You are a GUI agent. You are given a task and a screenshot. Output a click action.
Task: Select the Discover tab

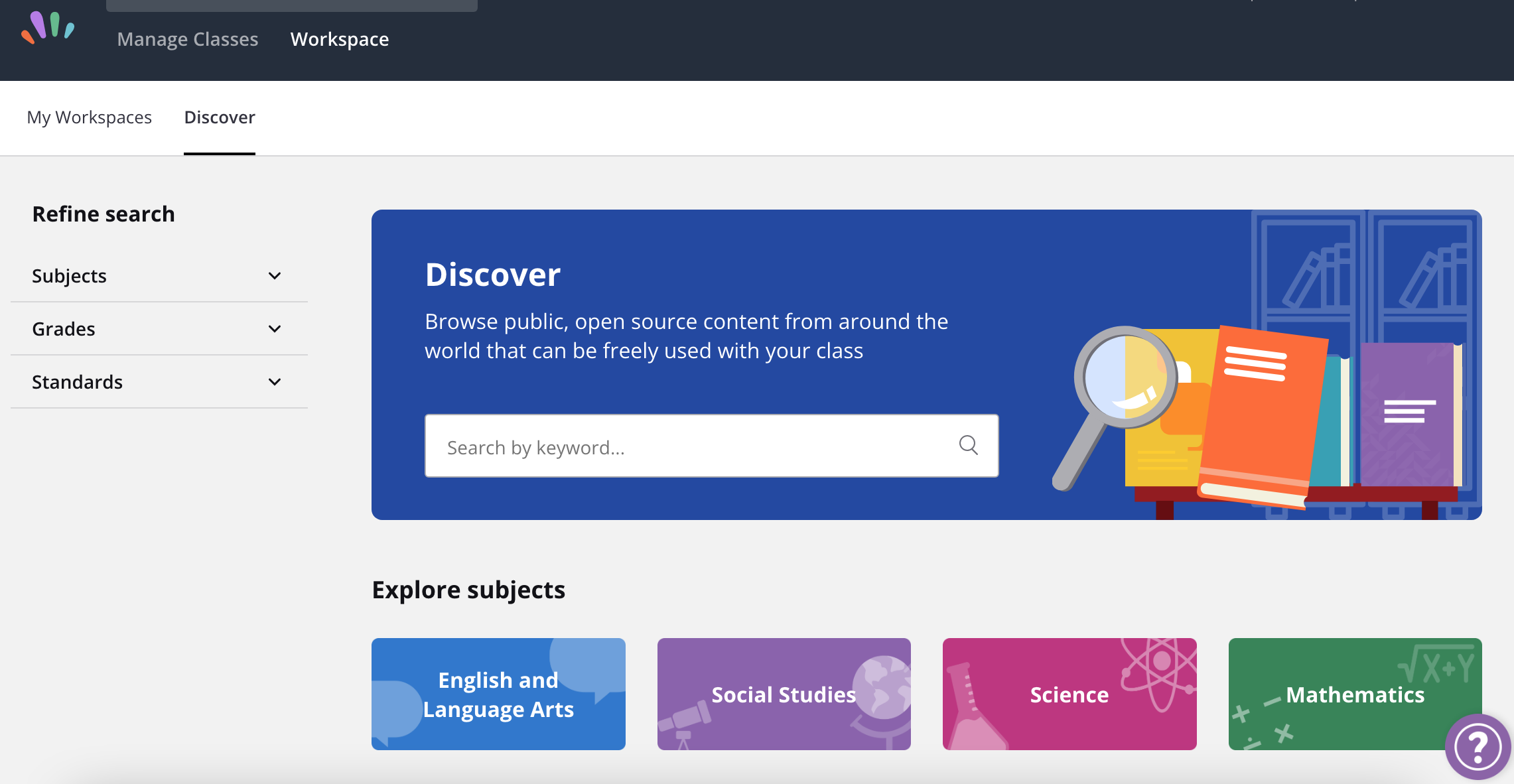tap(220, 117)
